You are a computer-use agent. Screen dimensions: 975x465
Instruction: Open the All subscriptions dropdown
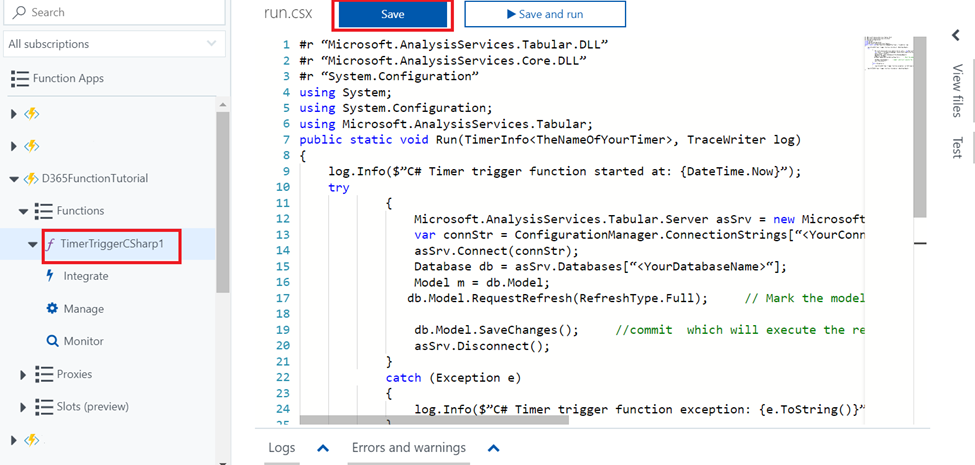tap(114, 44)
